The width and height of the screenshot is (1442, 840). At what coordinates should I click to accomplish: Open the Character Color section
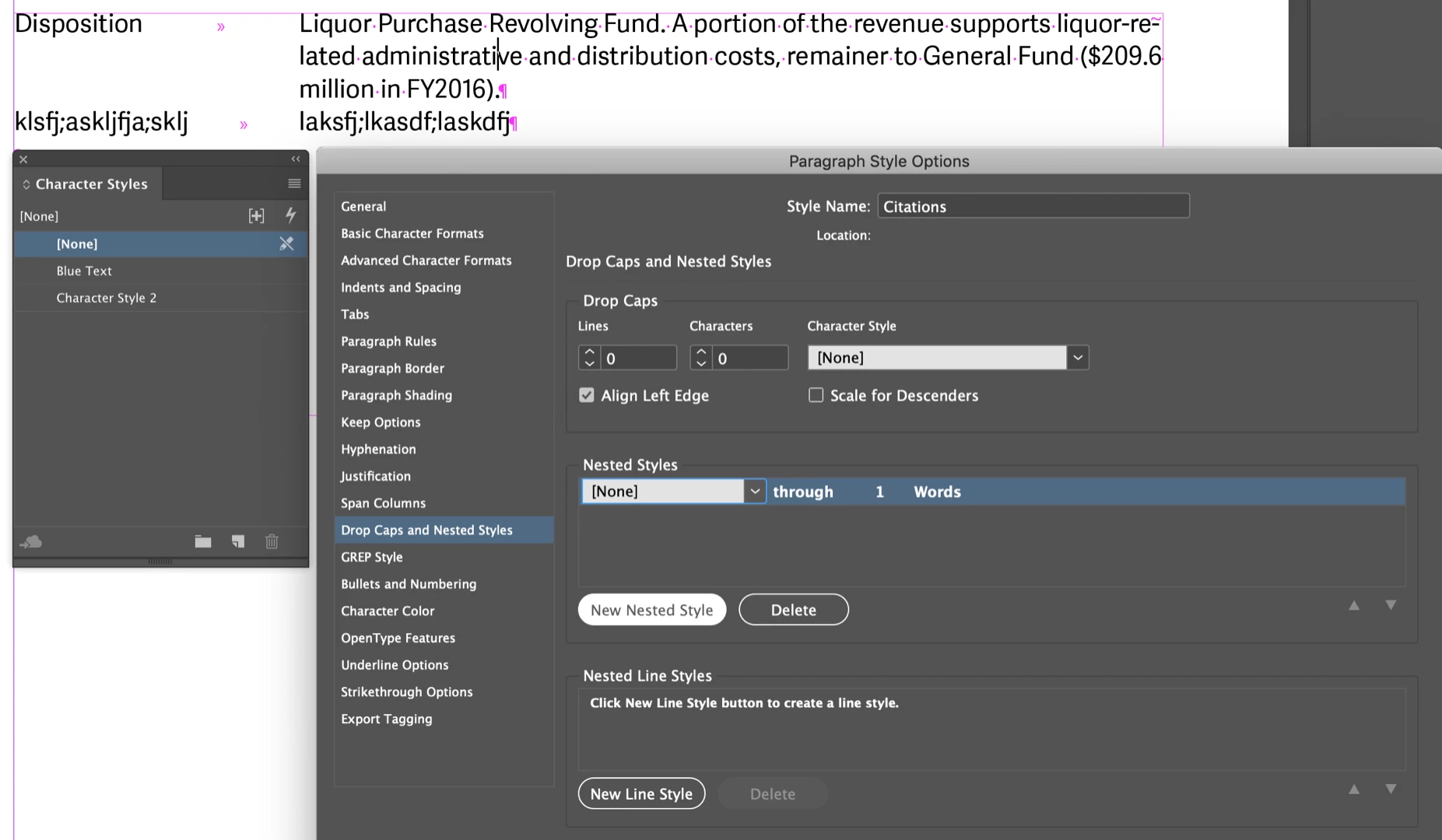tap(388, 611)
